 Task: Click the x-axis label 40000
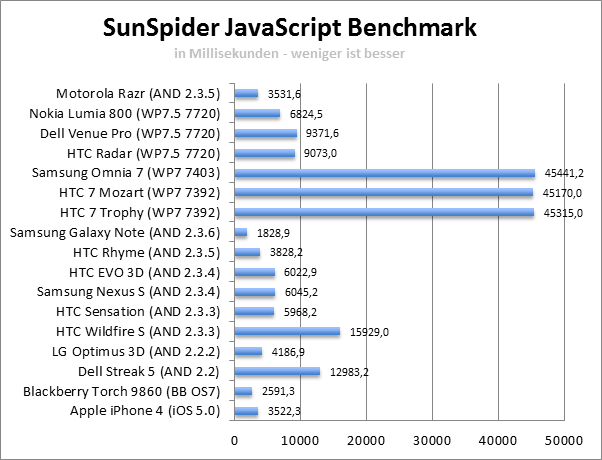498,440
